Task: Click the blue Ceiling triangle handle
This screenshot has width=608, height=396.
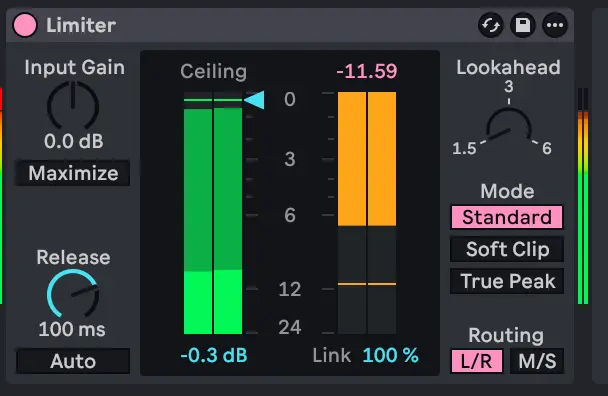Action: pyautogui.click(x=255, y=100)
